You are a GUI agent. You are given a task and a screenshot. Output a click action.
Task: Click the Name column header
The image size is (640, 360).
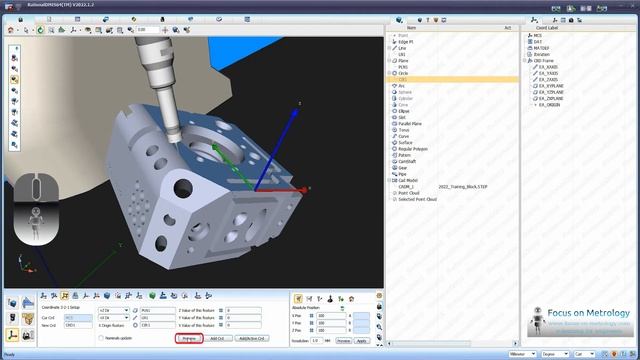point(411,28)
